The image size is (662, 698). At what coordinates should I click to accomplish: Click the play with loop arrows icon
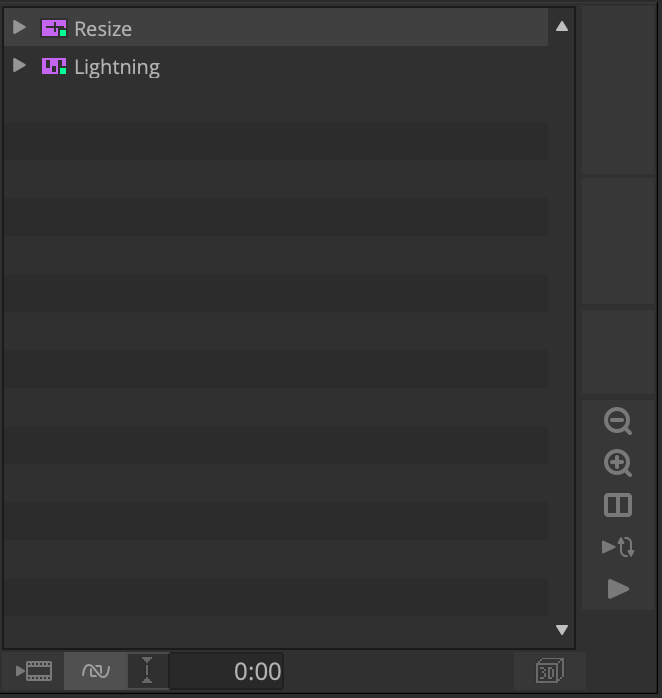pos(618,547)
